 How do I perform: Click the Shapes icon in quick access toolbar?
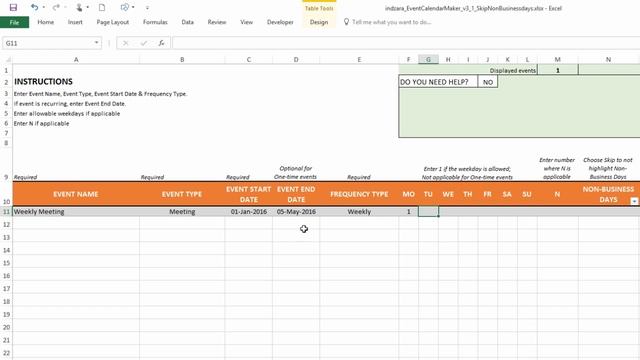pos(124,7)
